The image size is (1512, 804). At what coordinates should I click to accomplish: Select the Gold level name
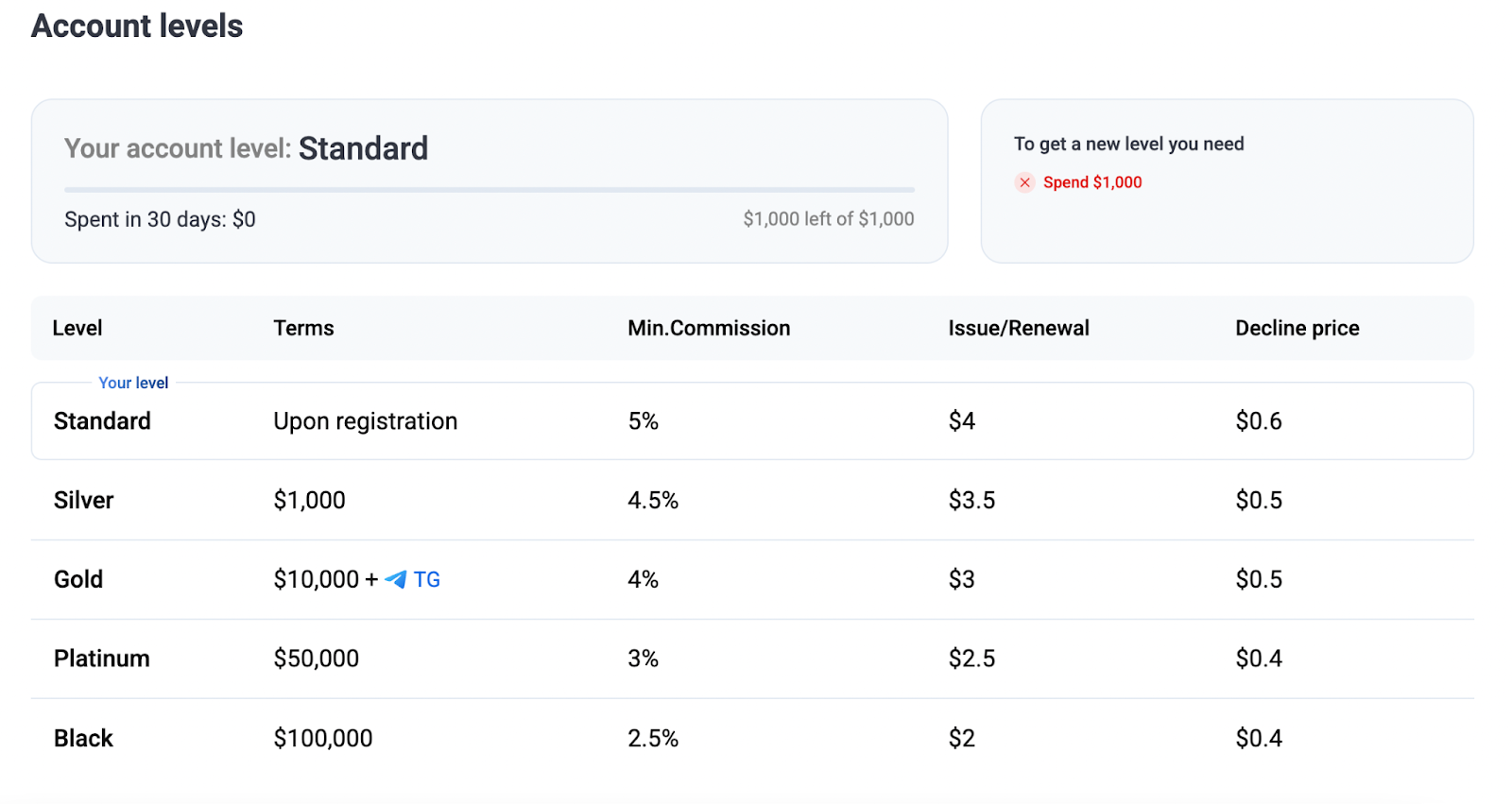pos(78,579)
